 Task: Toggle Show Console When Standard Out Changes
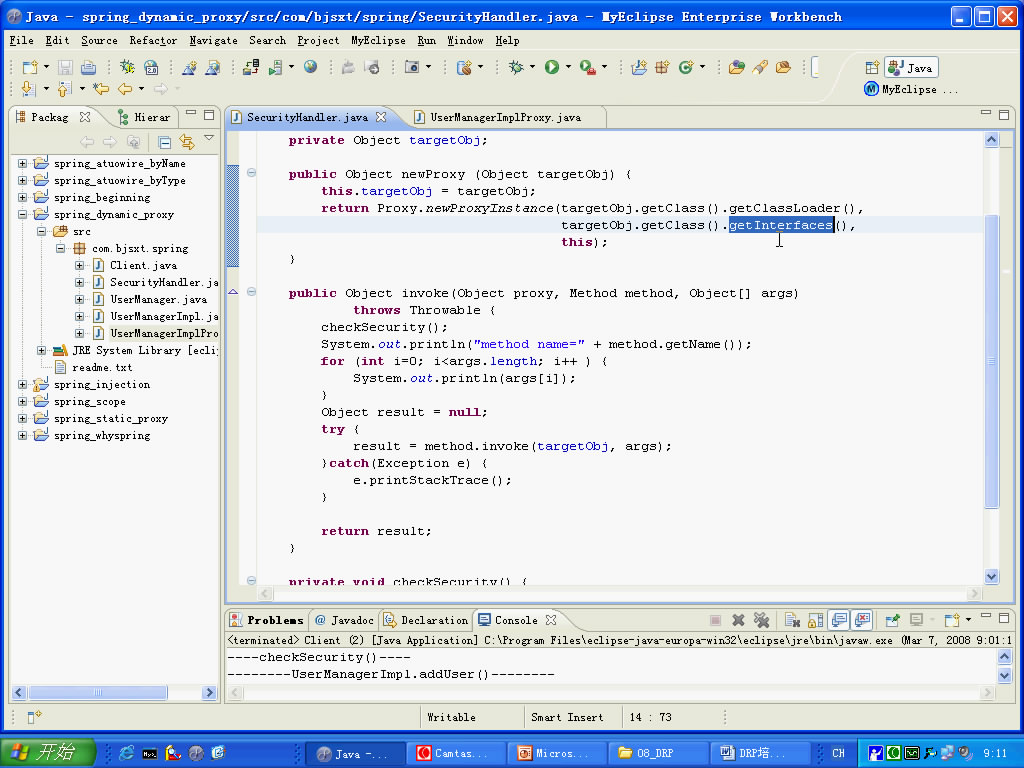point(839,620)
